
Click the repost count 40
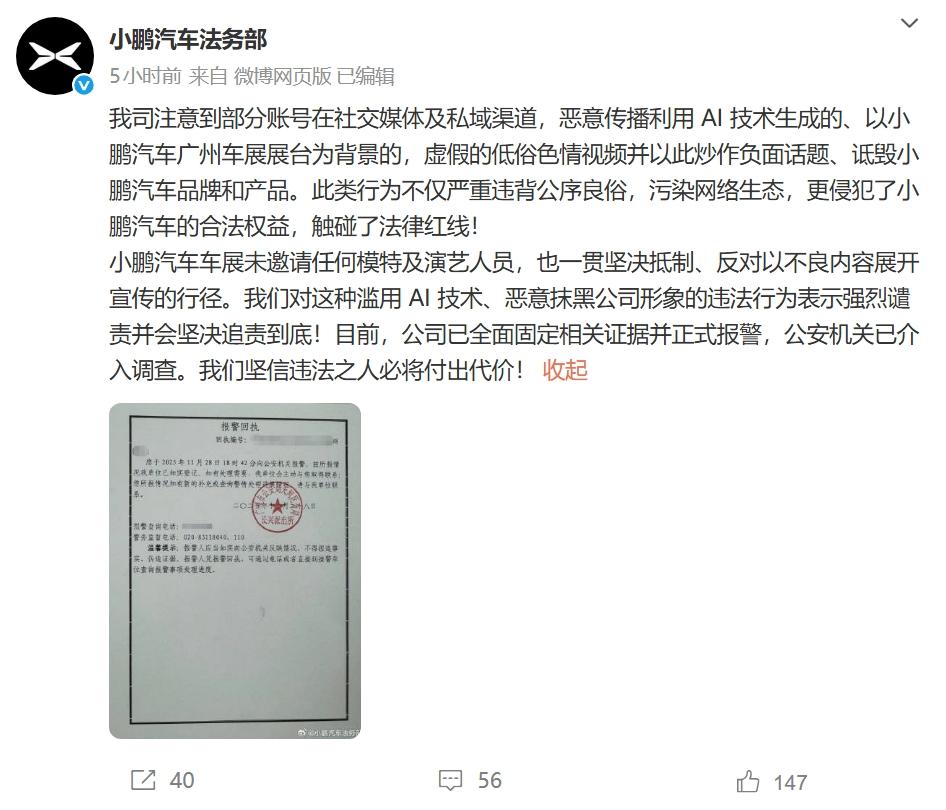coord(182,780)
